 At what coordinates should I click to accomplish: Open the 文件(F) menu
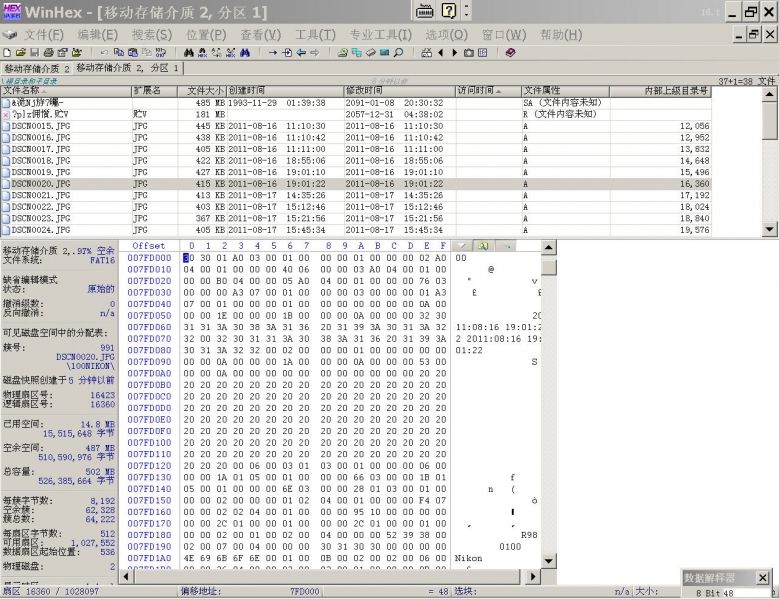coord(43,34)
